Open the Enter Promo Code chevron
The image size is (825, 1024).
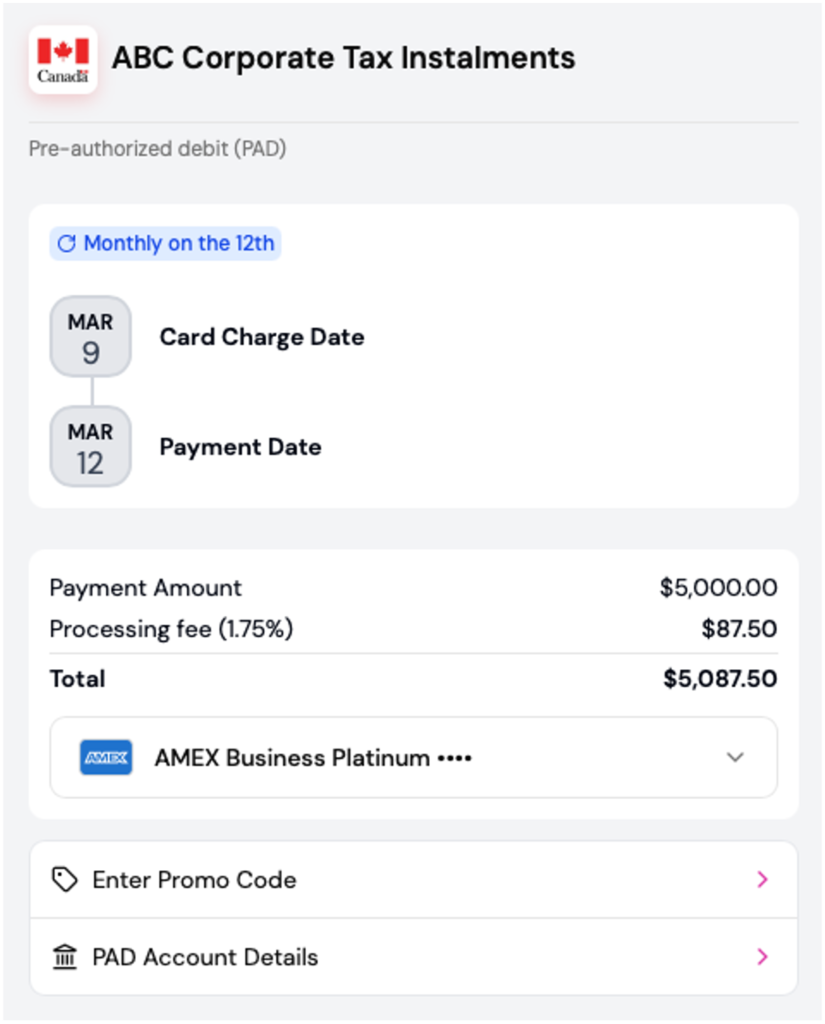pos(762,880)
